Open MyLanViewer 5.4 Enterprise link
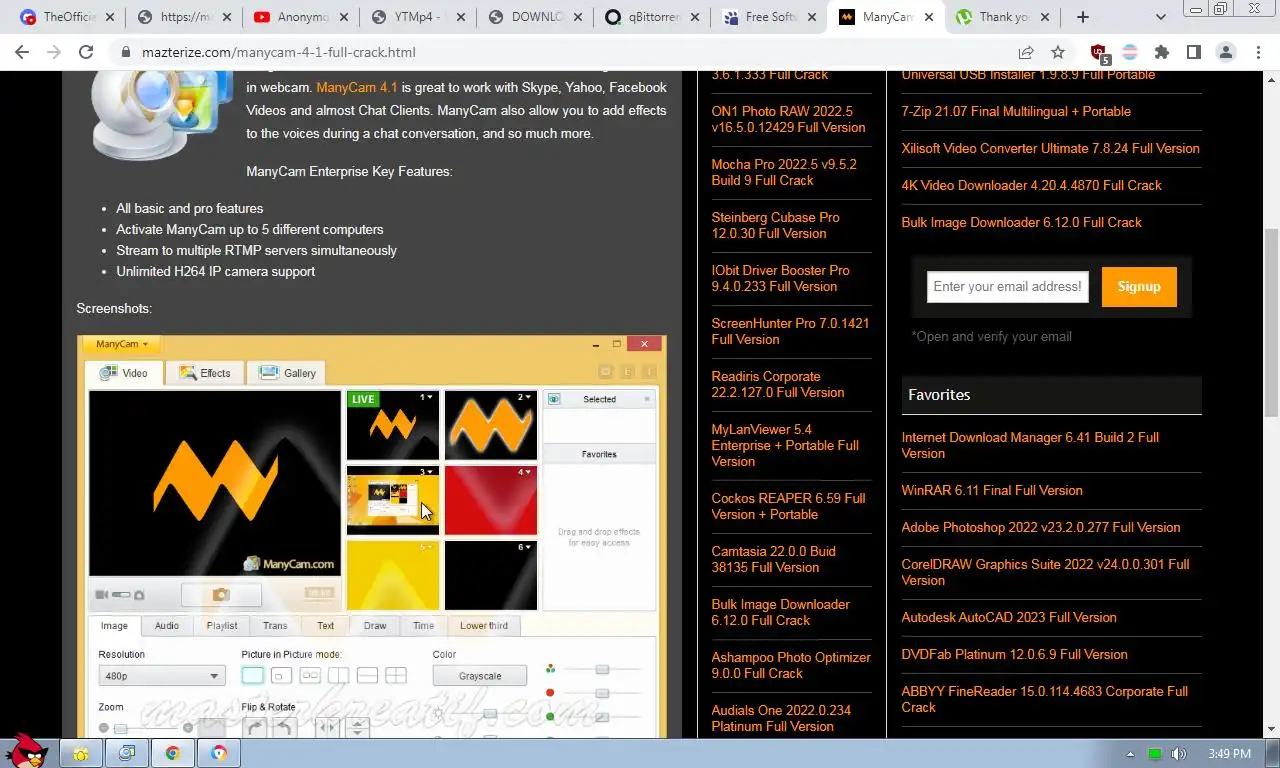 click(x=785, y=445)
